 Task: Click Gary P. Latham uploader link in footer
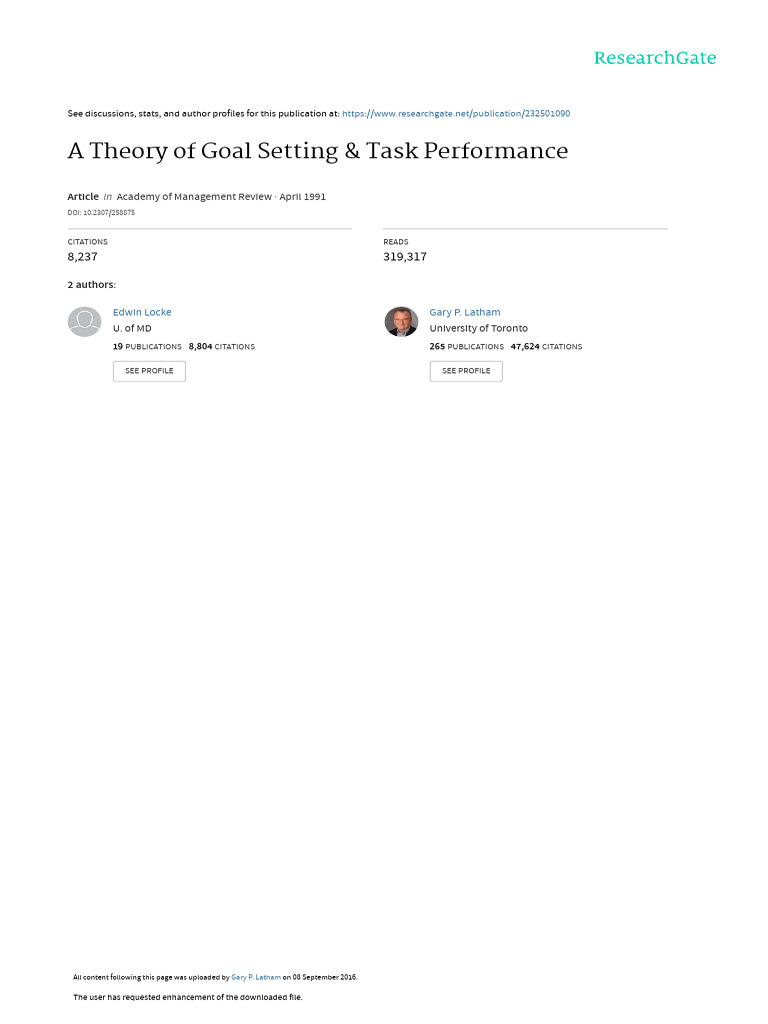(256, 977)
